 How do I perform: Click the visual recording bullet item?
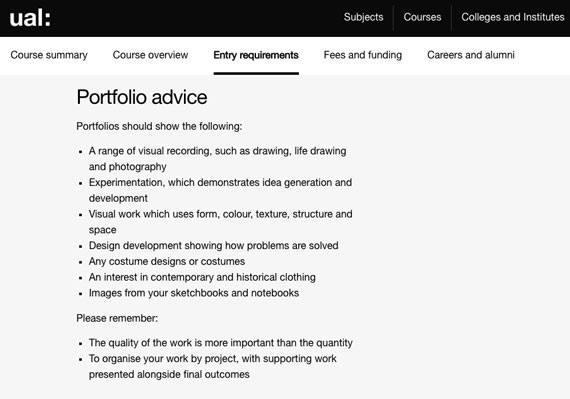click(217, 158)
